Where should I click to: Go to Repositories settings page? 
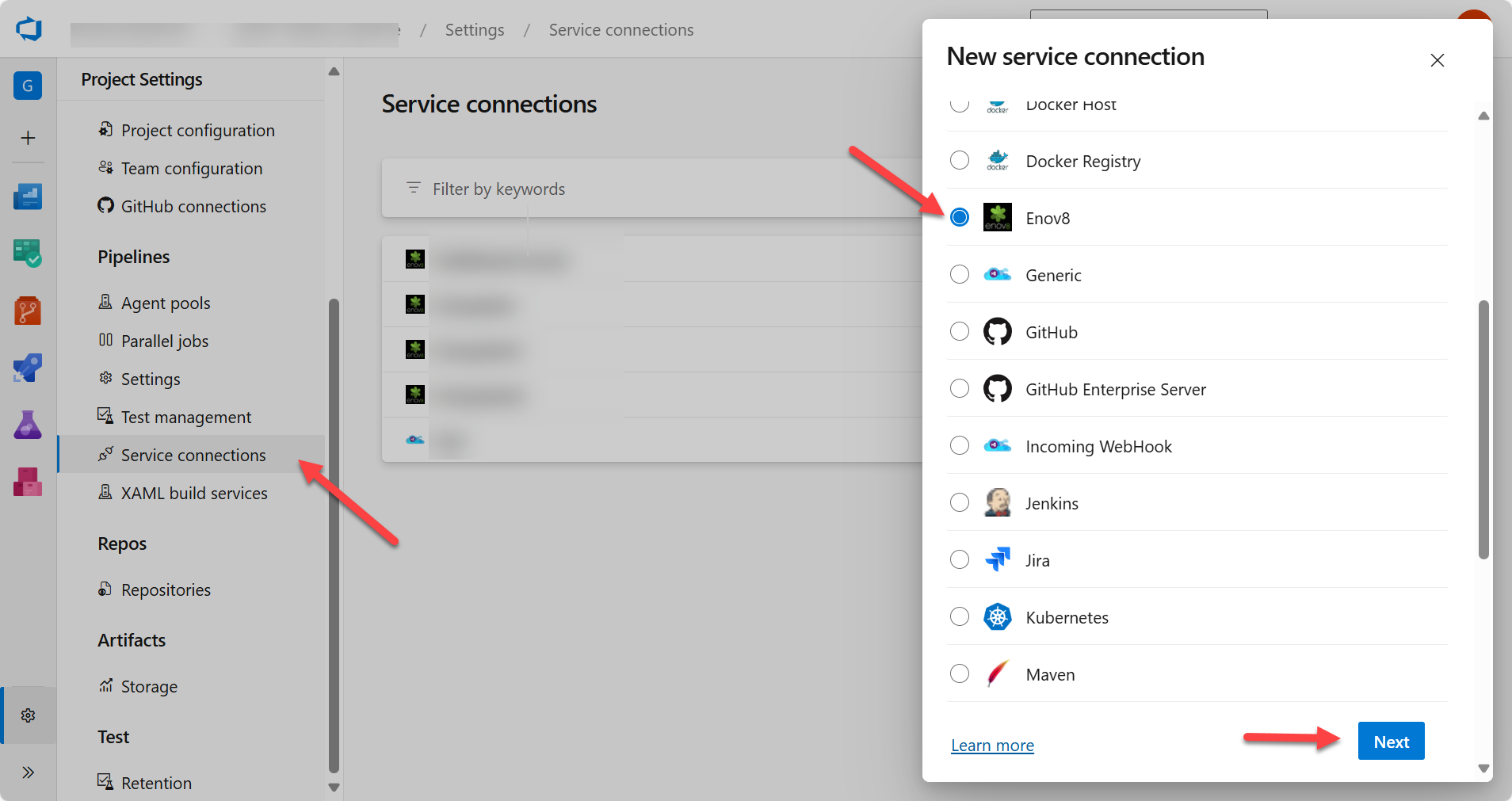point(165,590)
